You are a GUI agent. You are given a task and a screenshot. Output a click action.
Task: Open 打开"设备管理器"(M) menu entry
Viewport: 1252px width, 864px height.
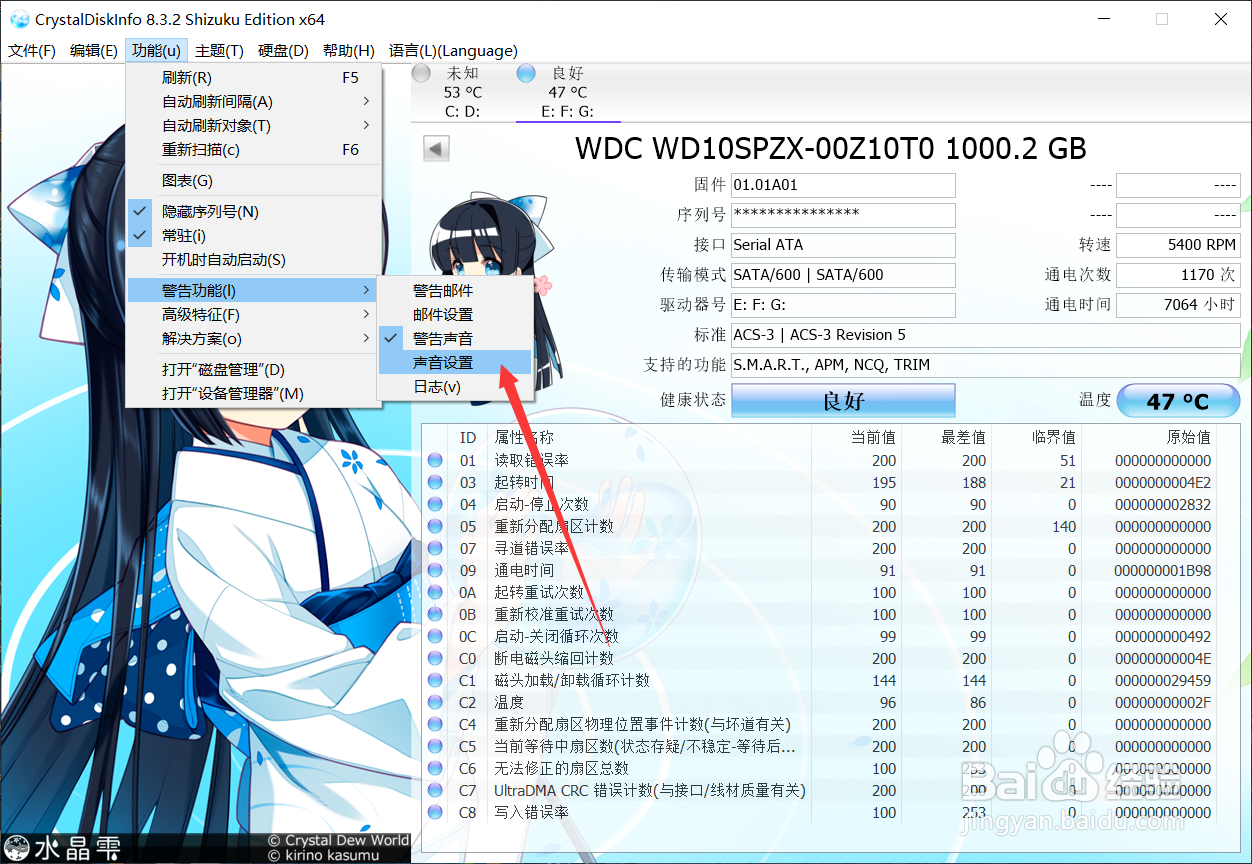253,394
